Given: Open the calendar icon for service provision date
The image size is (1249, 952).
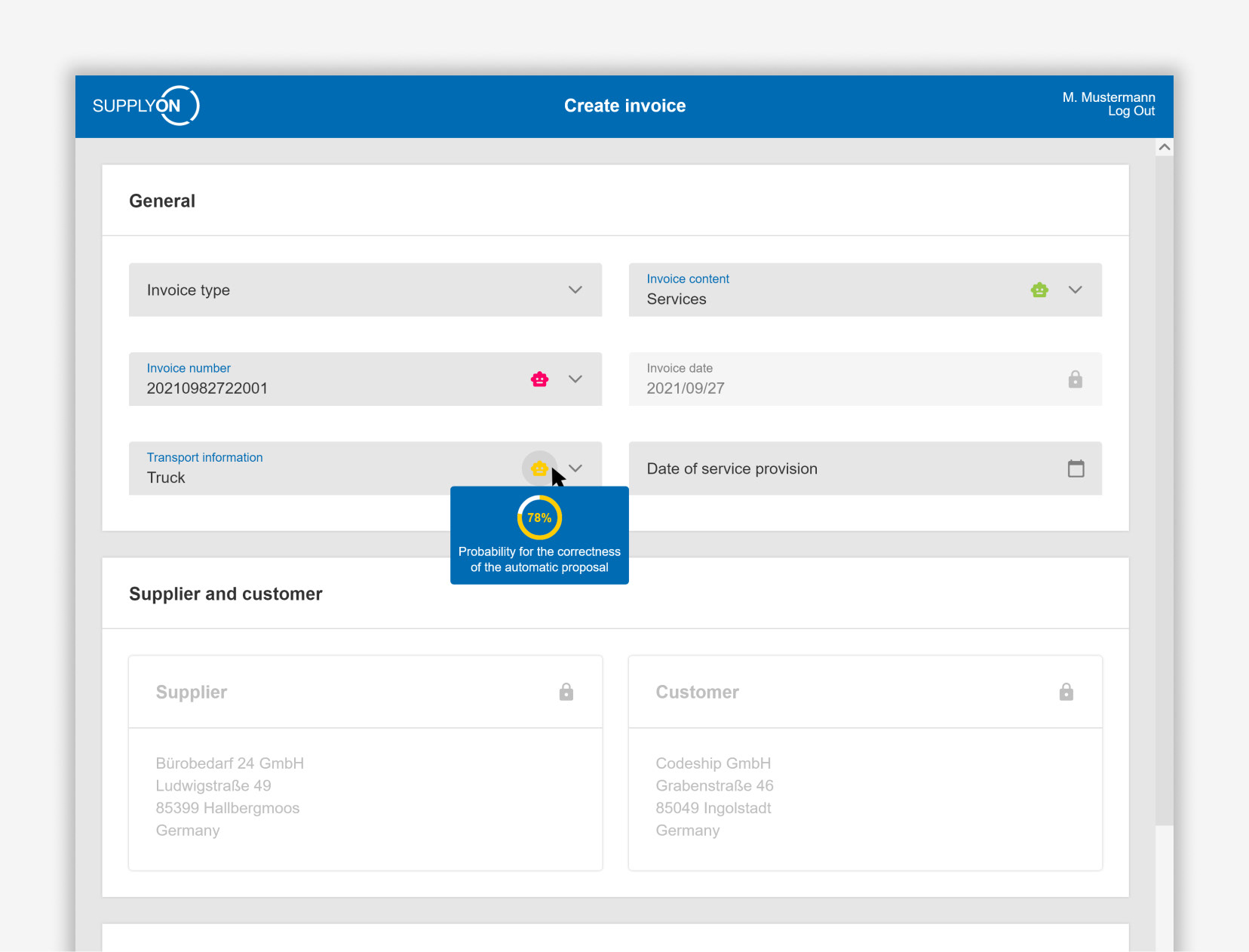Looking at the screenshot, I should tap(1076, 468).
